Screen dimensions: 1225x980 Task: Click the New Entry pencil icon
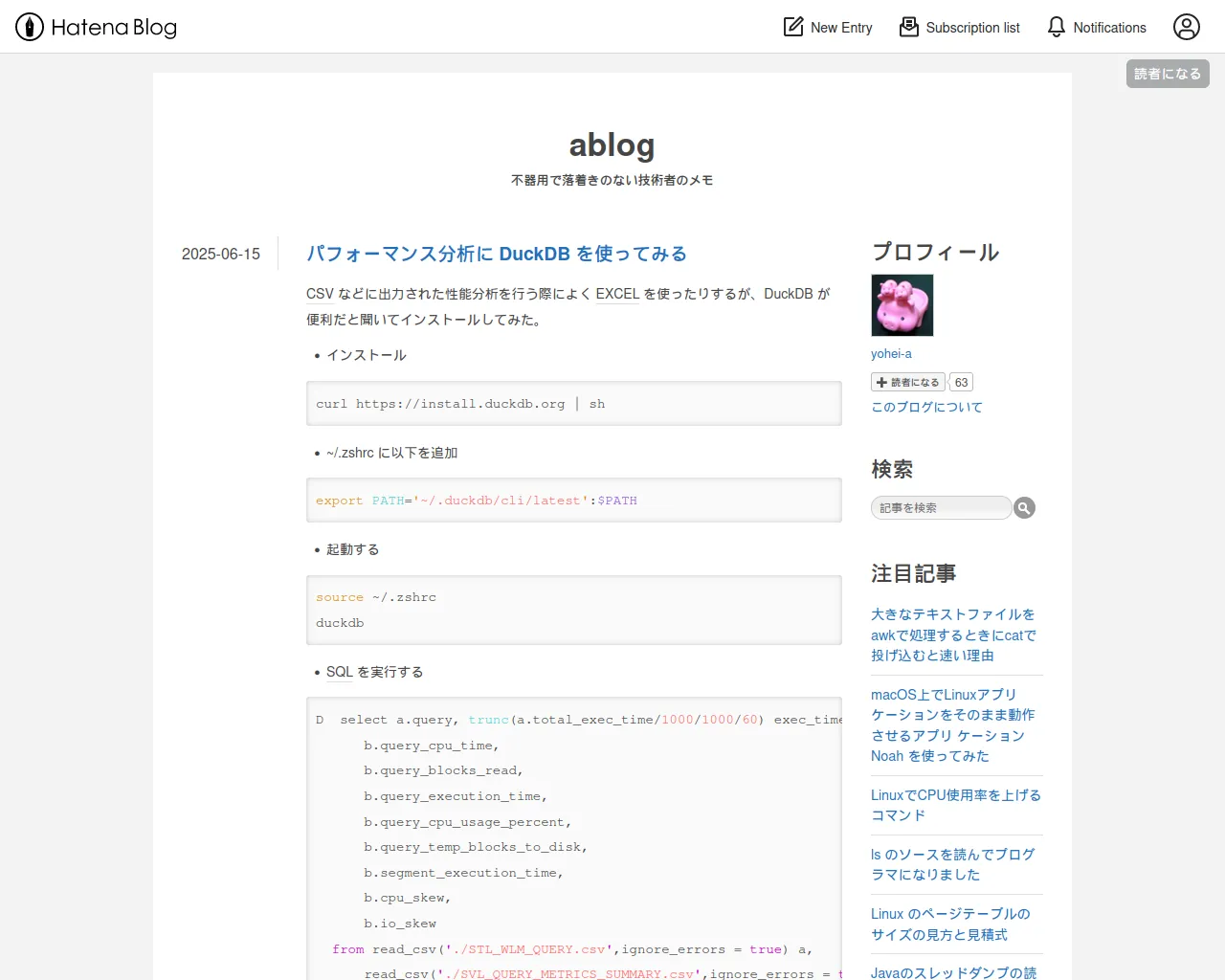pyautogui.click(x=793, y=27)
